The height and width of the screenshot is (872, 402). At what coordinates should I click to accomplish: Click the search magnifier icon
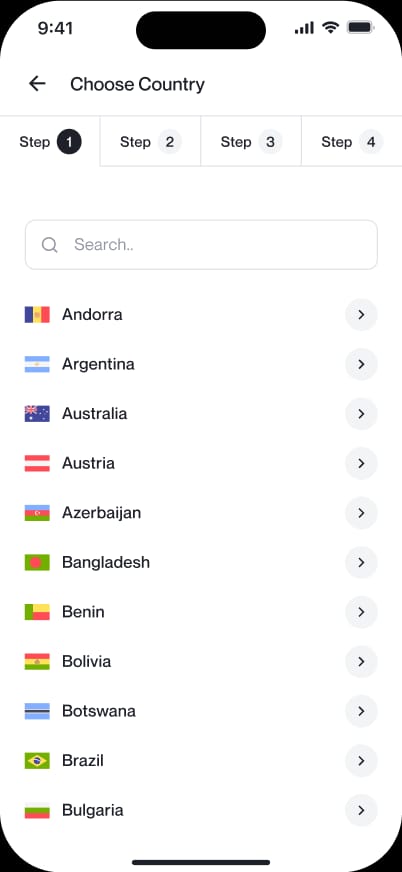pyautogui.click(x=49, y=245)
